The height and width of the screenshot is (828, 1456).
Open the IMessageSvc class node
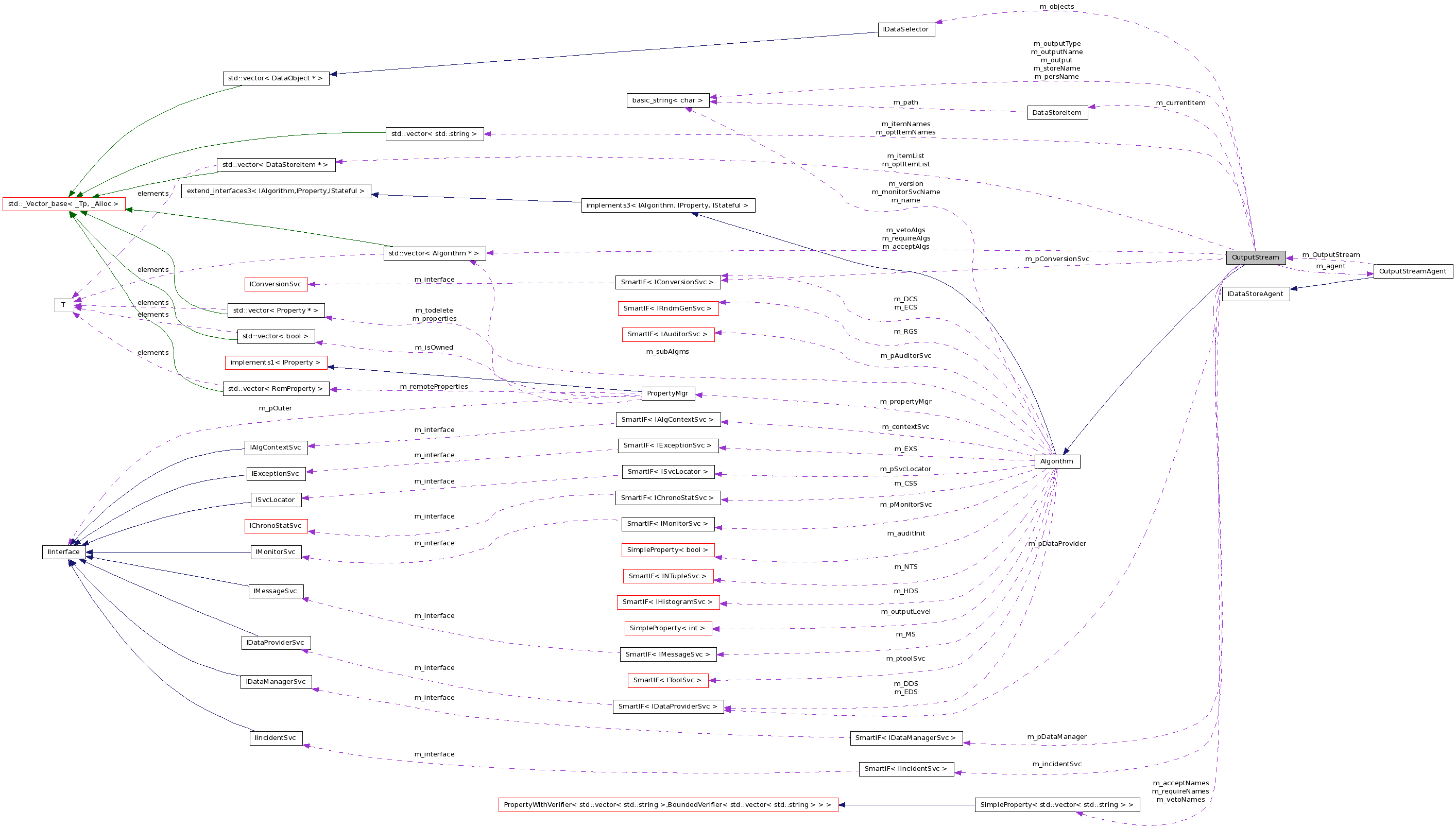point(276,591)
